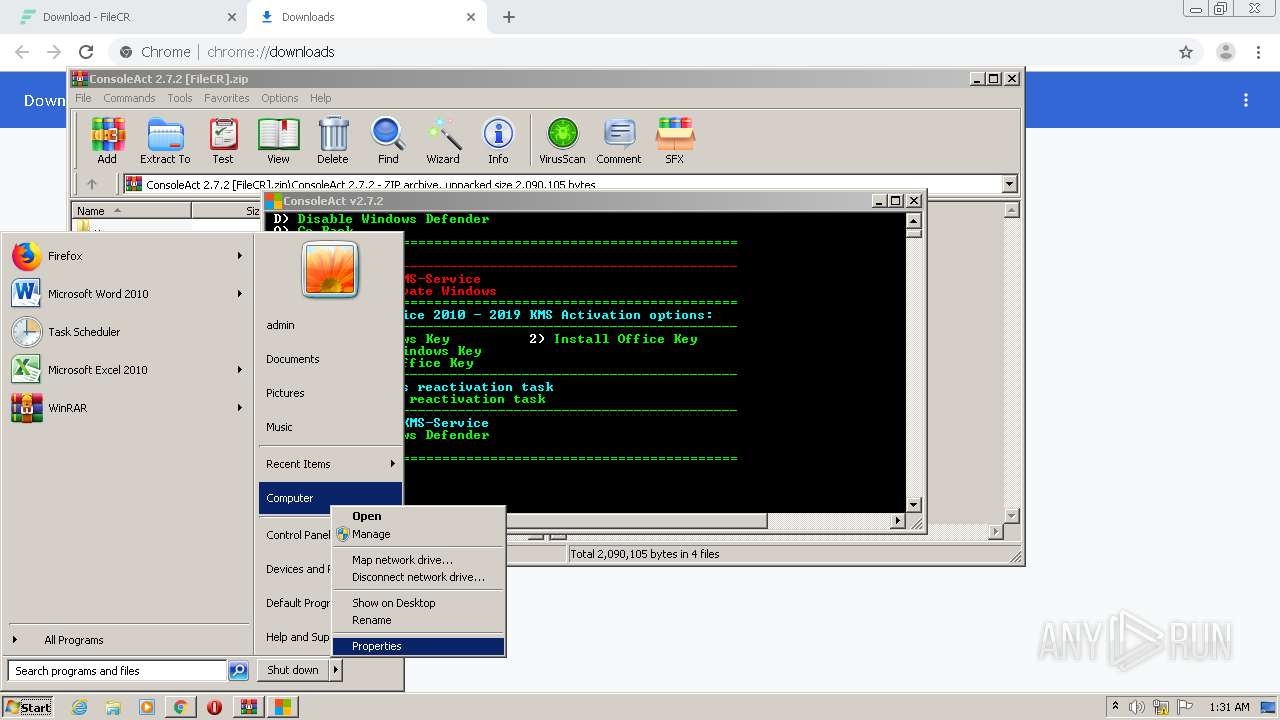Image resolution: width=1280 pixels, height=720 pixels.
Task: Open the Downloads page three-dot menu
Action: 1246,100
